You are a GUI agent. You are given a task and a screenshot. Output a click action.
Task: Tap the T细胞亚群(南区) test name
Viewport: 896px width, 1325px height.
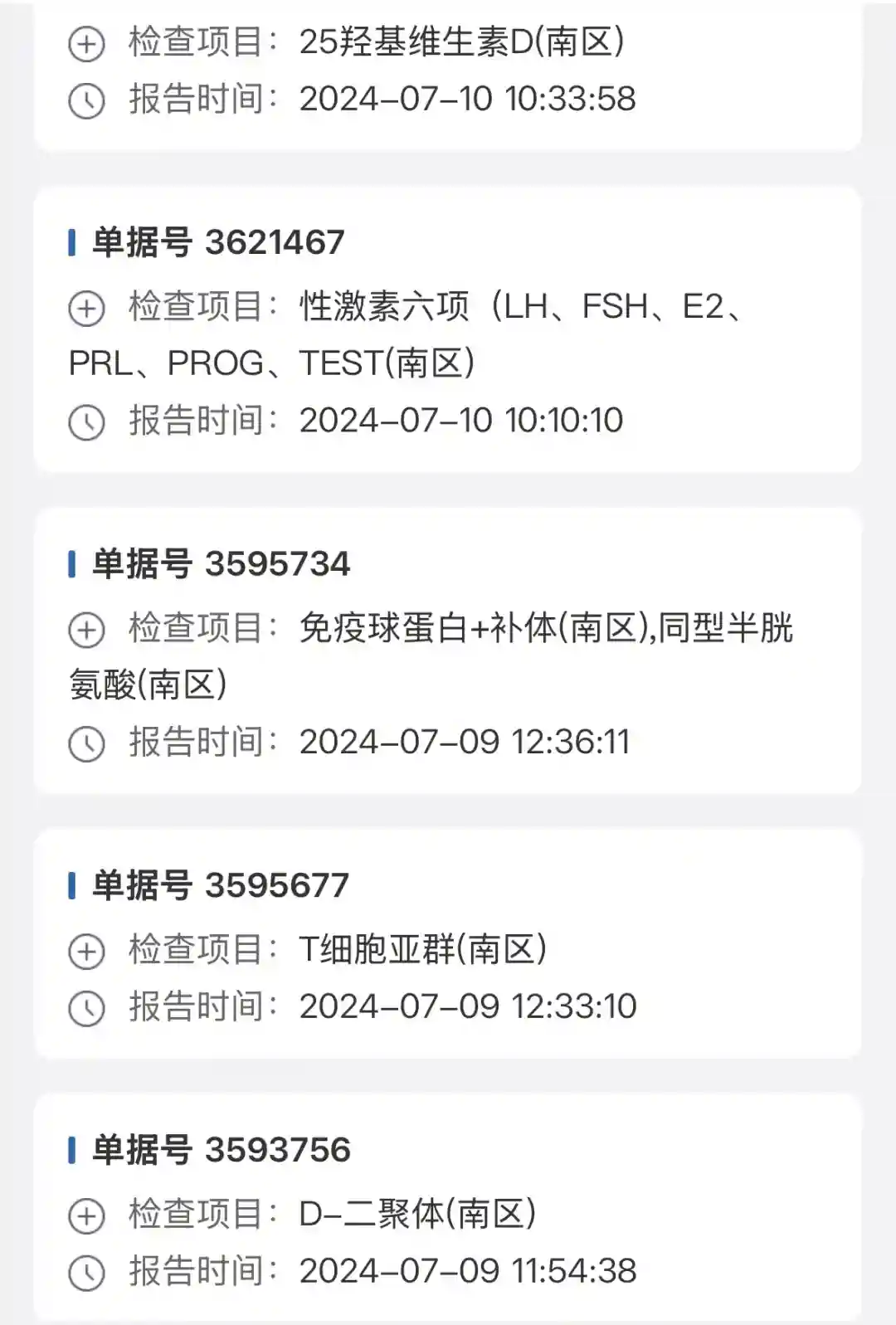423,950
